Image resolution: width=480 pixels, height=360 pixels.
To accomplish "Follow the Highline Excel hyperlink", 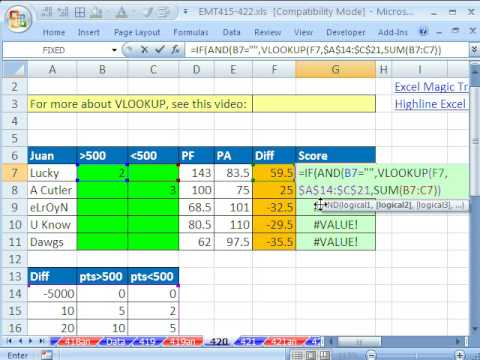I will [x=430, y=104].
